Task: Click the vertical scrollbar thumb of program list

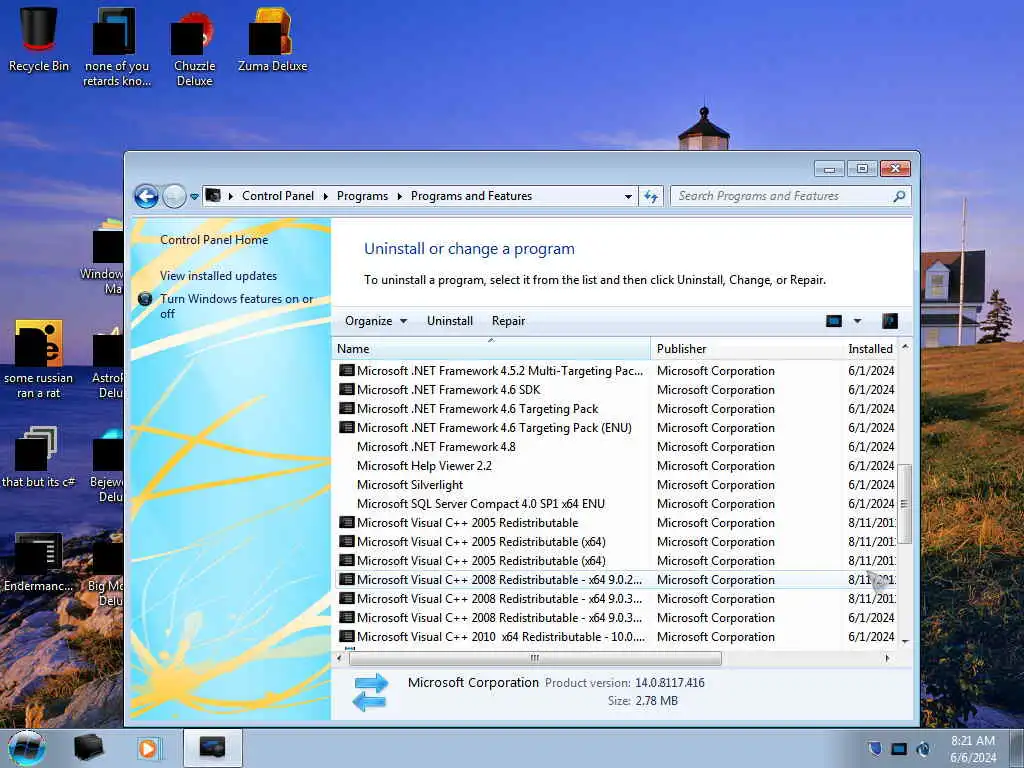Action: [x=904, y=504]
